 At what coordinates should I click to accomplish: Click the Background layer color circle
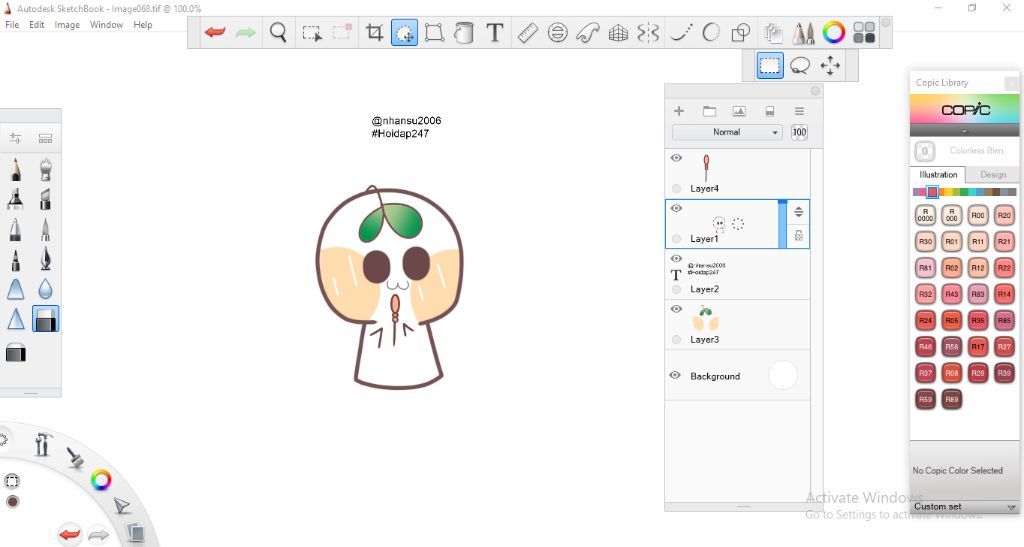(782, 376)
